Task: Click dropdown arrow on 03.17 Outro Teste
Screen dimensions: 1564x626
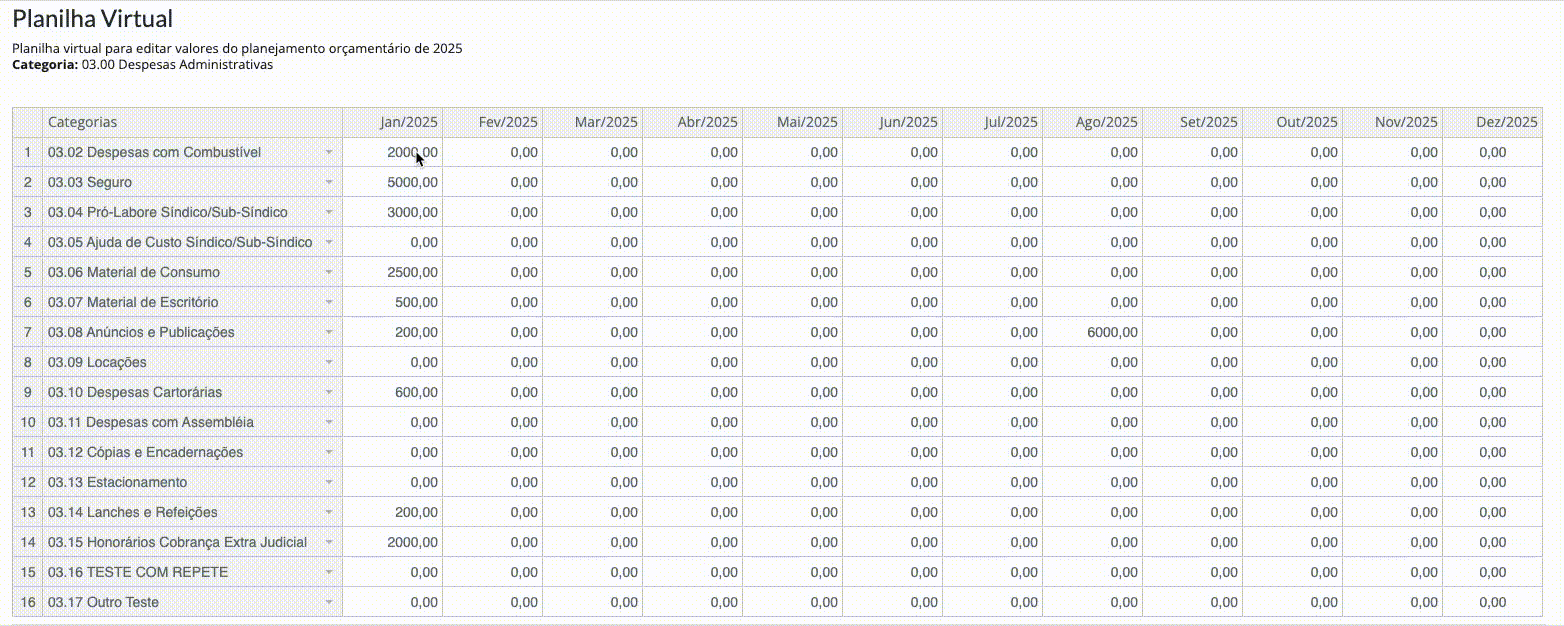Action: [x=329, y=602]
